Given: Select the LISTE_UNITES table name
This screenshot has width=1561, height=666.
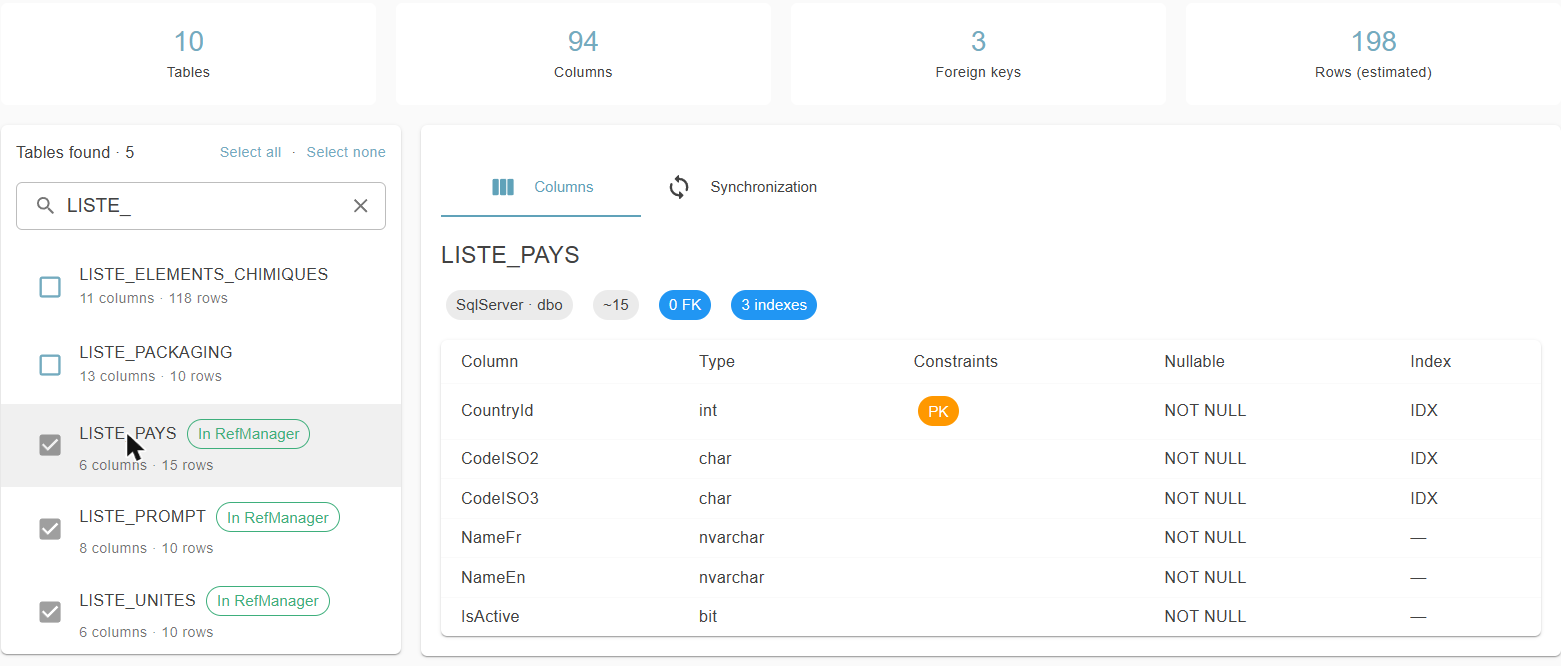Looking at the screenshot, I should [x=138, y=600].
